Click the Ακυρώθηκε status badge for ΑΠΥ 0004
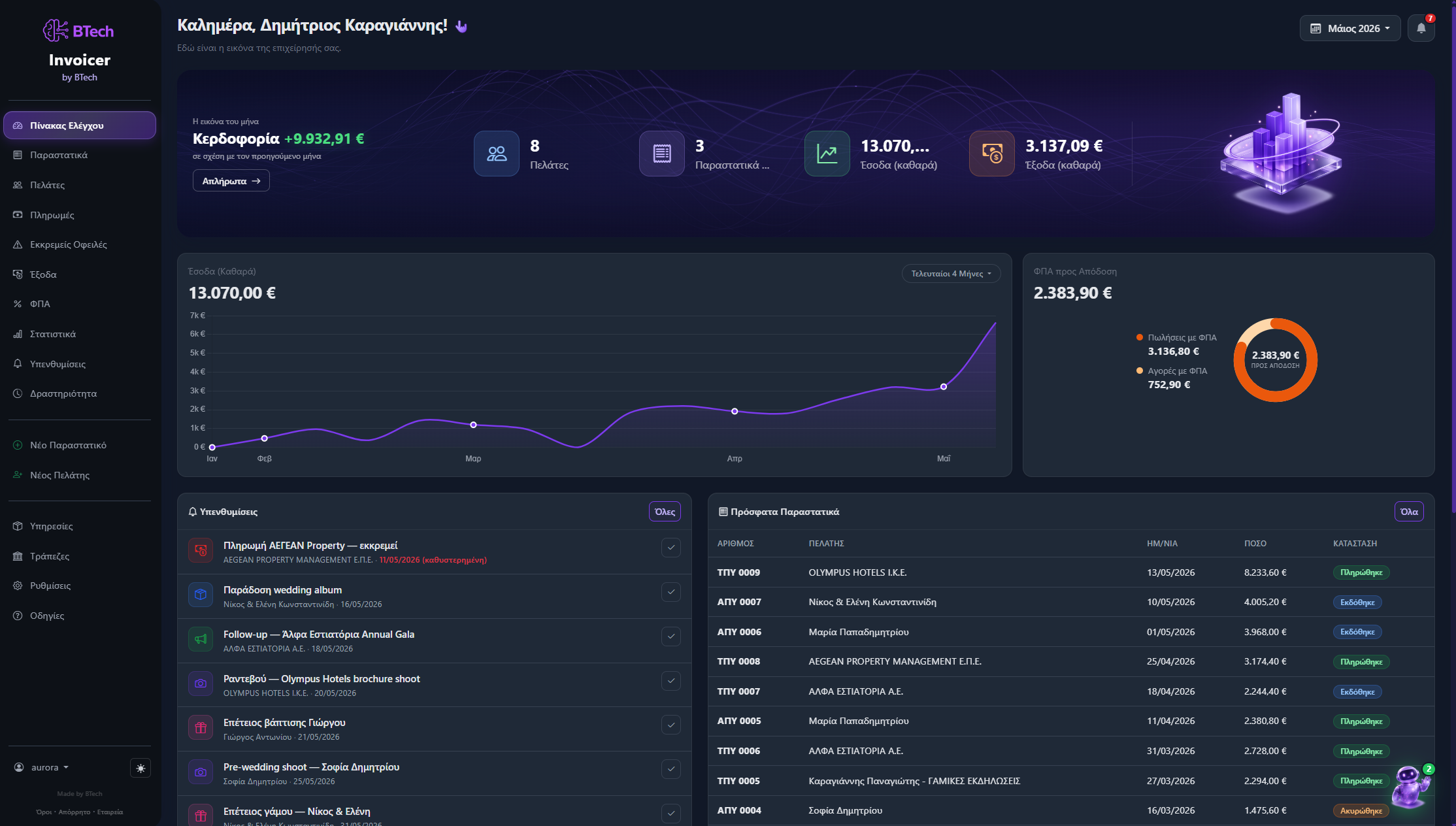 (x=1361, y=810)
